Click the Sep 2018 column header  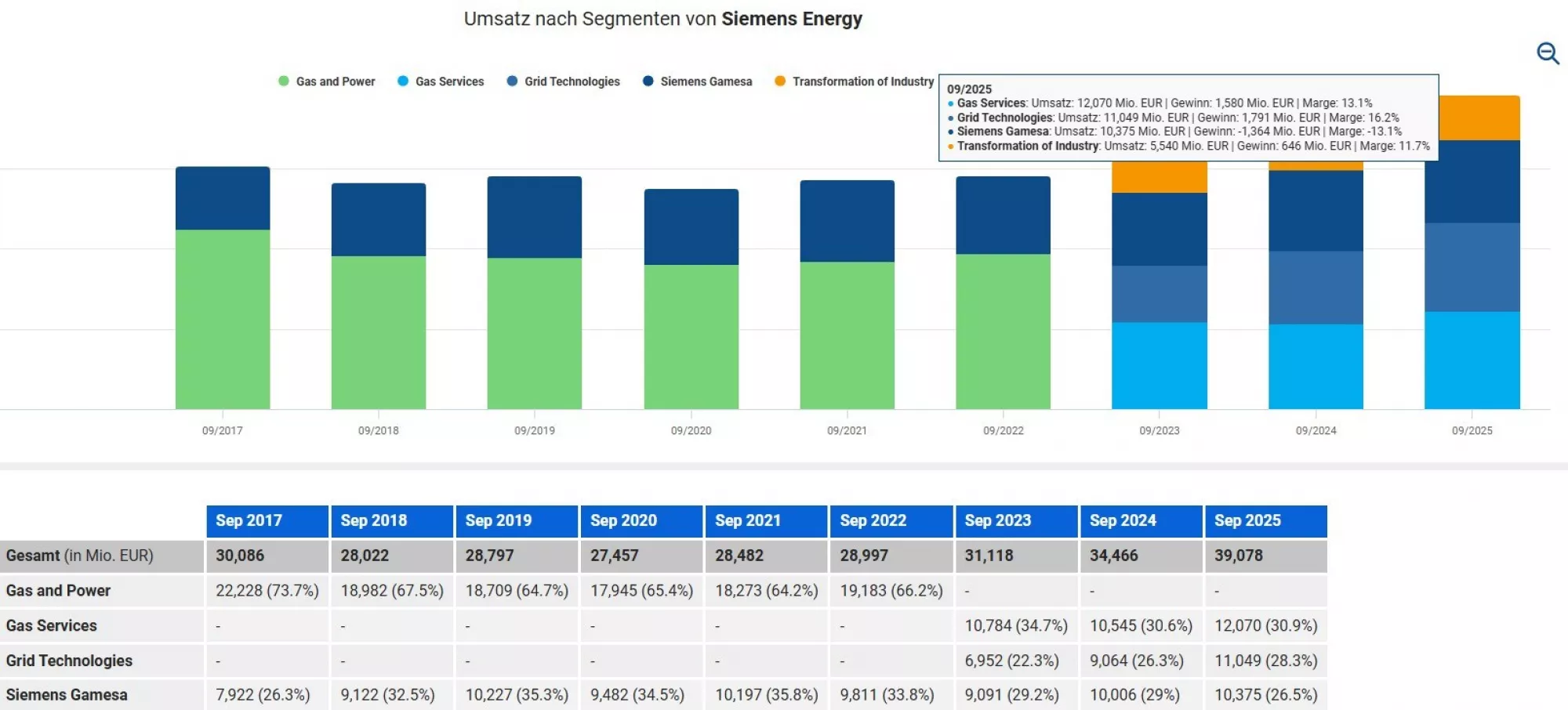392,521
